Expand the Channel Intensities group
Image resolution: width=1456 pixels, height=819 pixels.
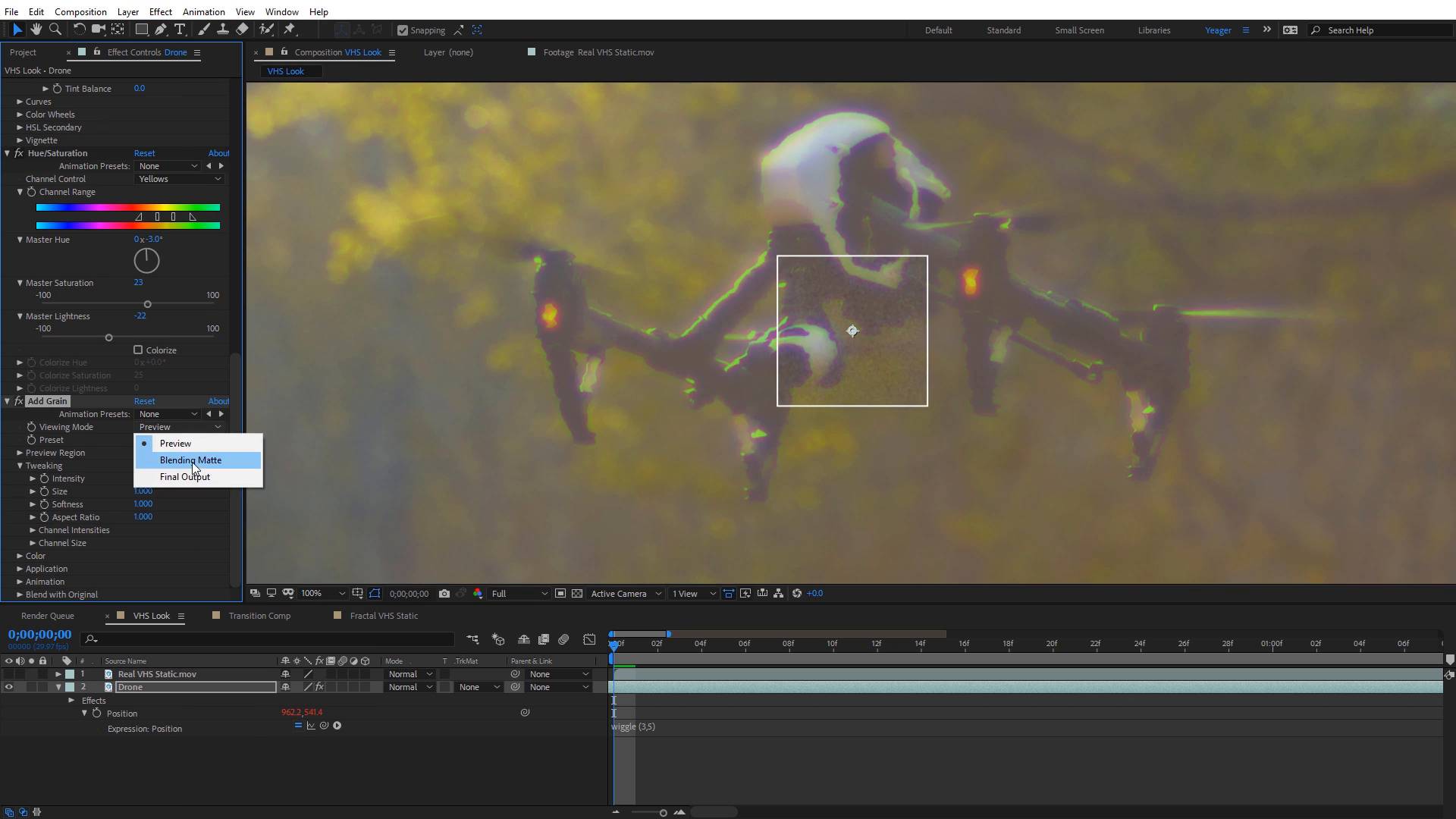(33, 530)
